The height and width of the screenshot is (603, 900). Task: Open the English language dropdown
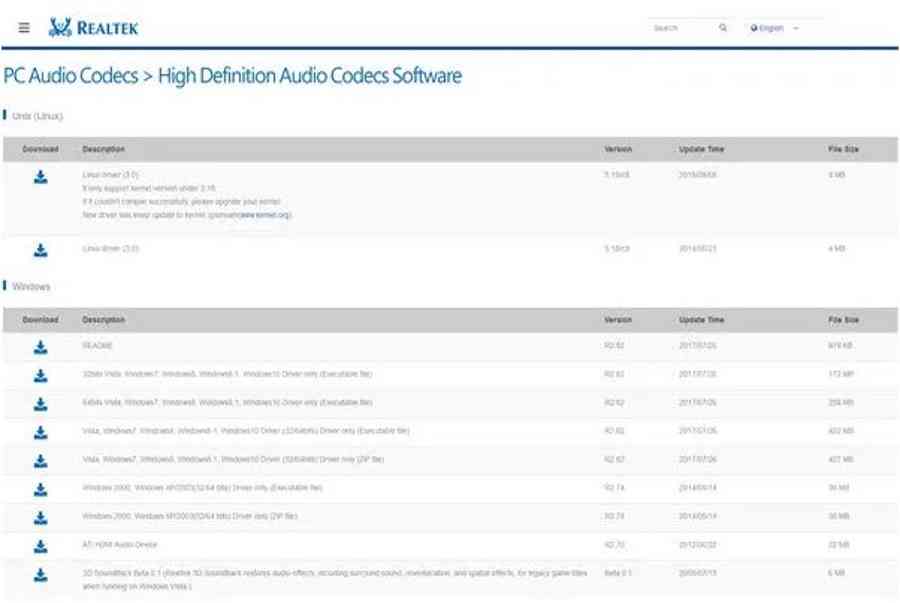pyautogui.click(x=774, y=28)
